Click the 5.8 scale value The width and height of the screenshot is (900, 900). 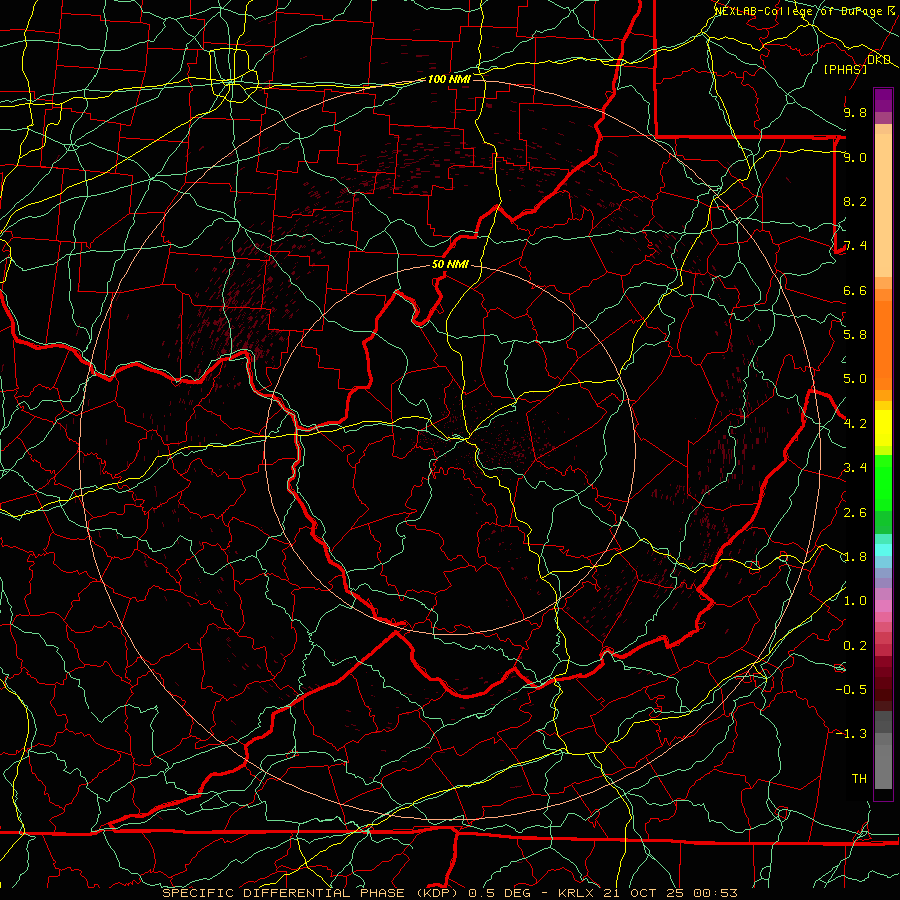[855, 335]
